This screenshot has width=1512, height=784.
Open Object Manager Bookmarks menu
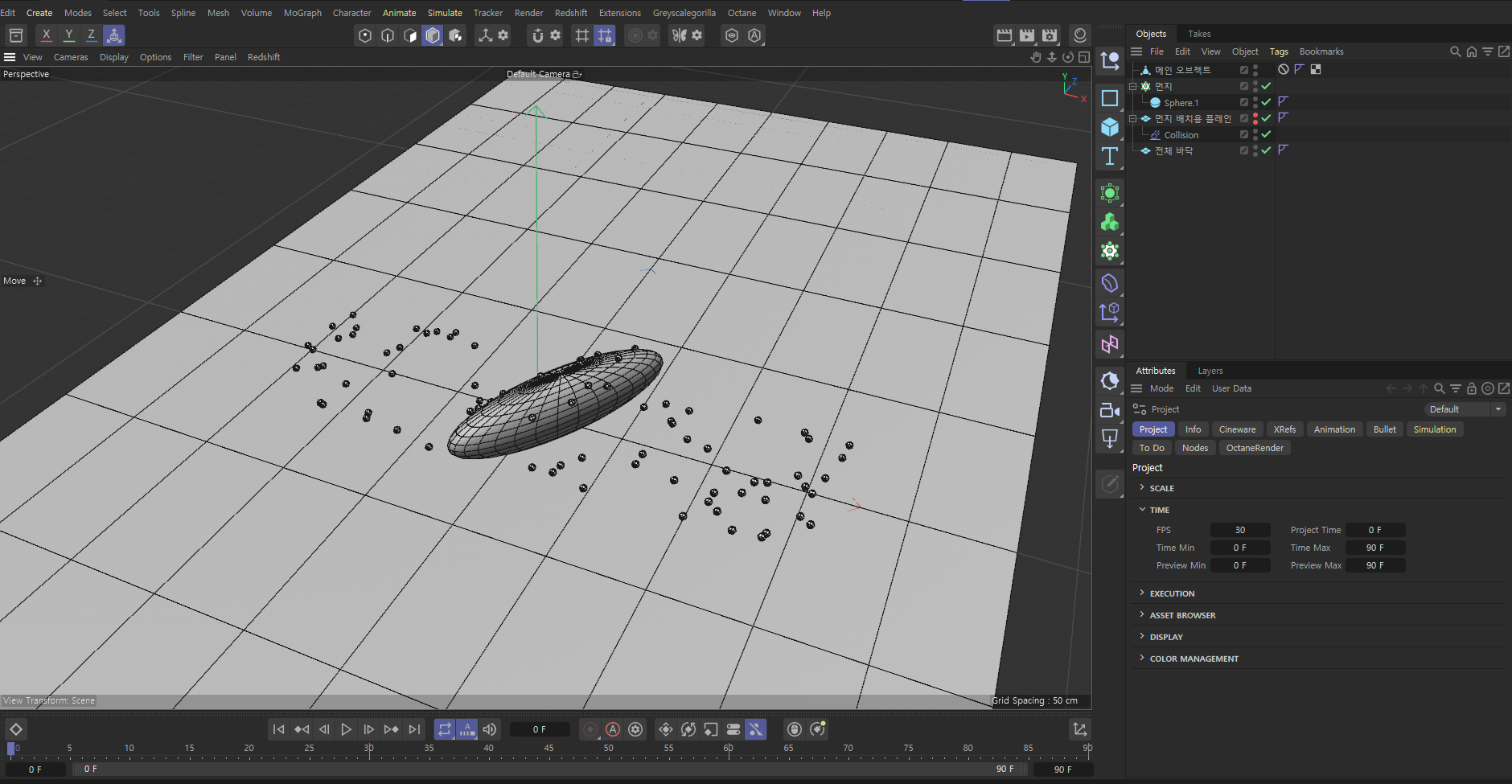(1321, 51)
